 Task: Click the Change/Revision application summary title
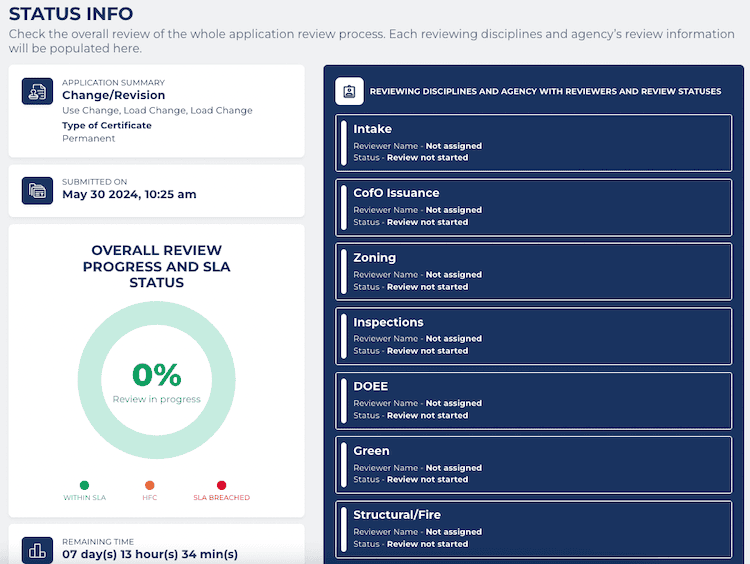[x=113, y=96]
